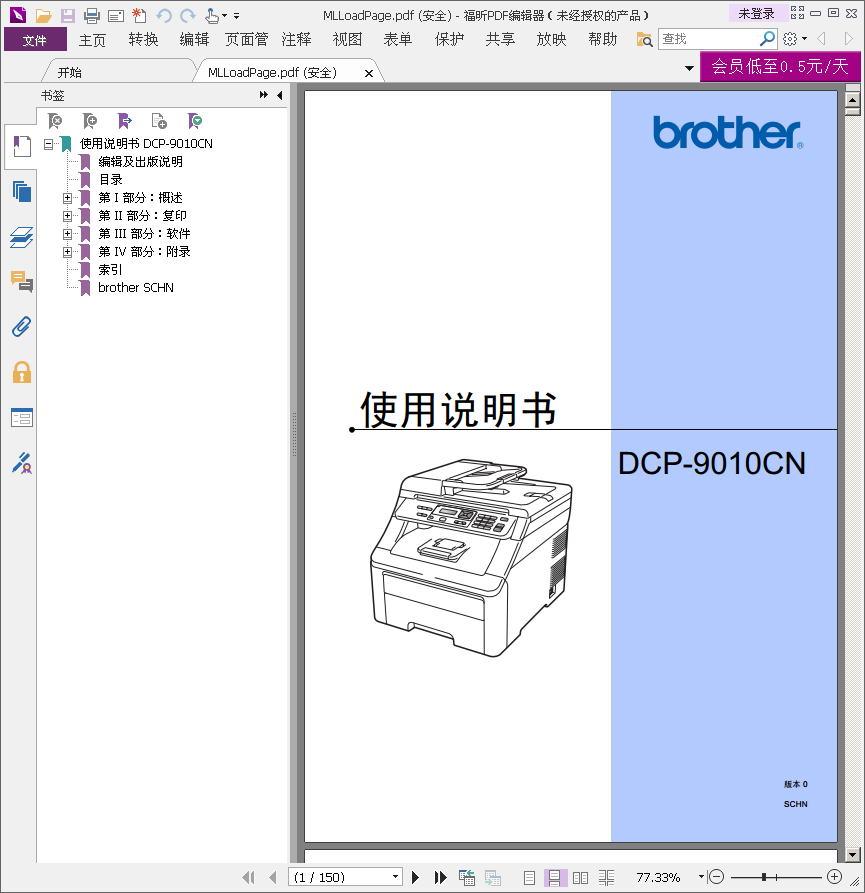Switch to the 开始 document tab

(x=69, y=72)
